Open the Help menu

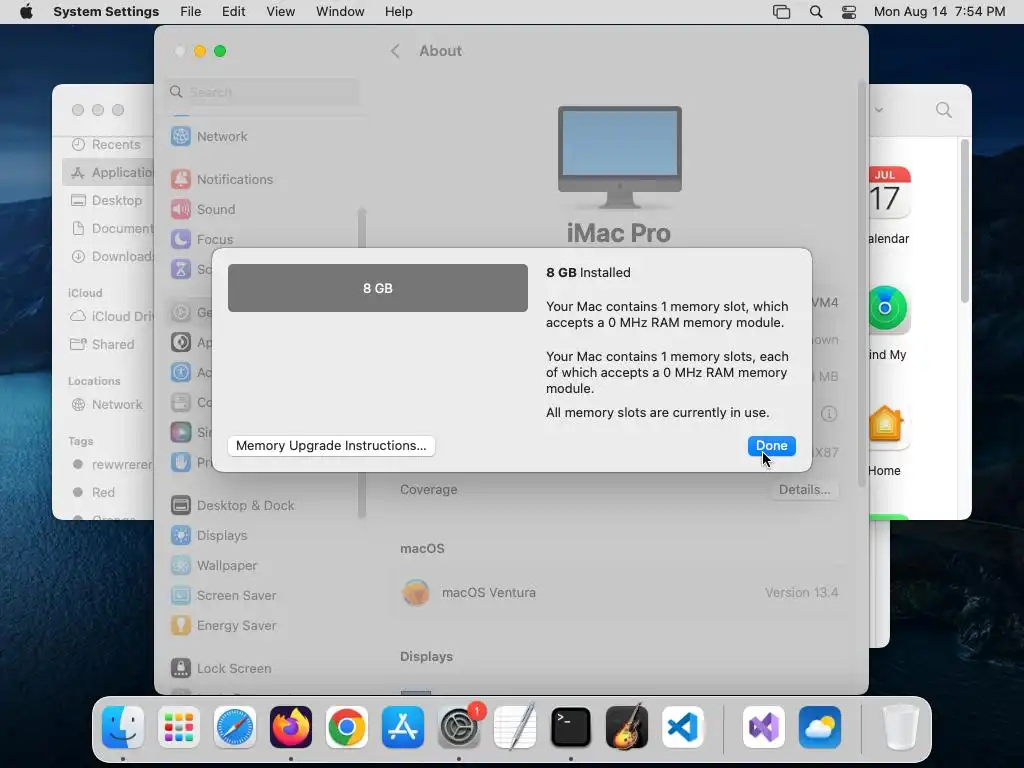398,12
